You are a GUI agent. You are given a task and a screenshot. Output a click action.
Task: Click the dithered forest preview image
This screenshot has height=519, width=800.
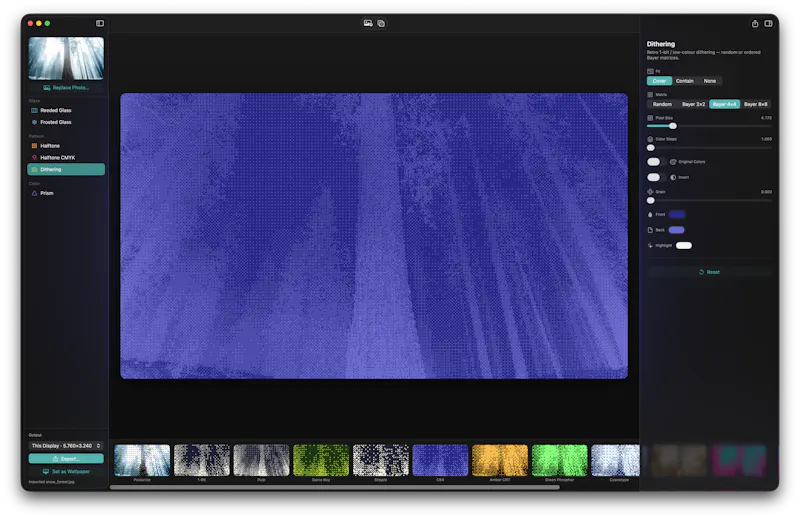tap(374, 236)
